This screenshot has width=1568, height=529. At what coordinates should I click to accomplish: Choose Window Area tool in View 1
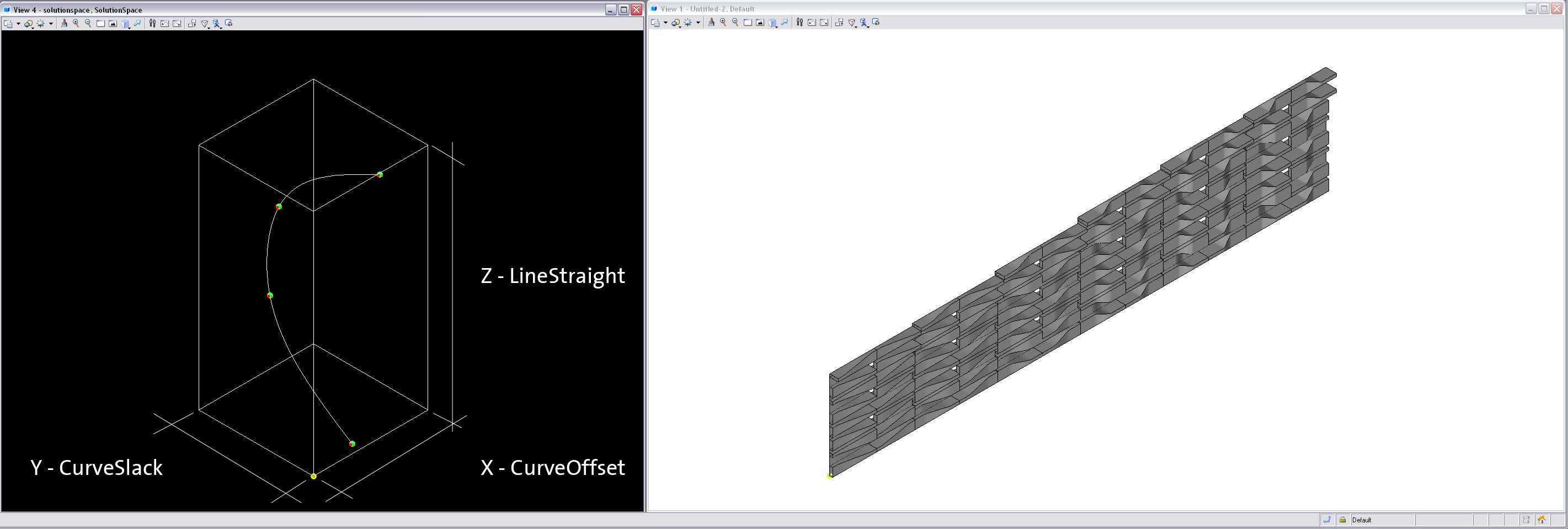(748, 22)
